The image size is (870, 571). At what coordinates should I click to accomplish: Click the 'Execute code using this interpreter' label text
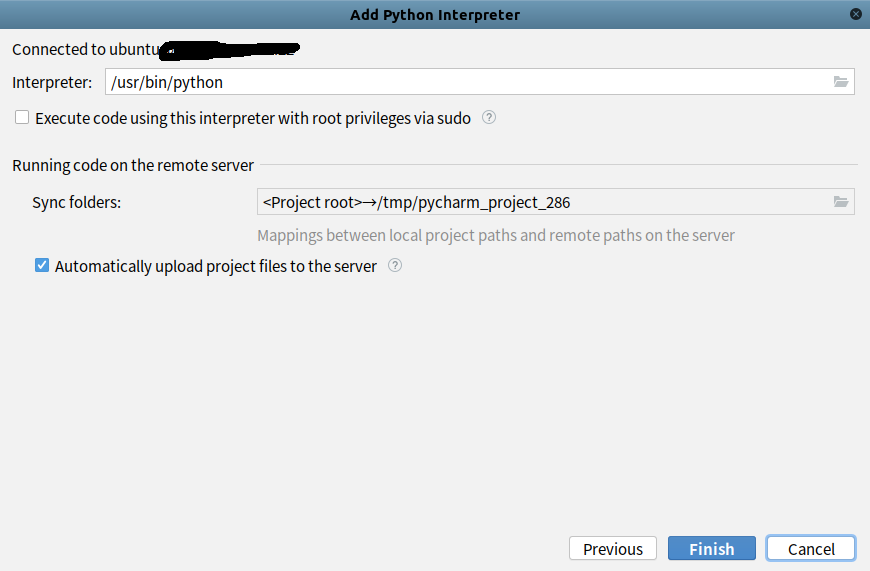[x=253, y=118]
